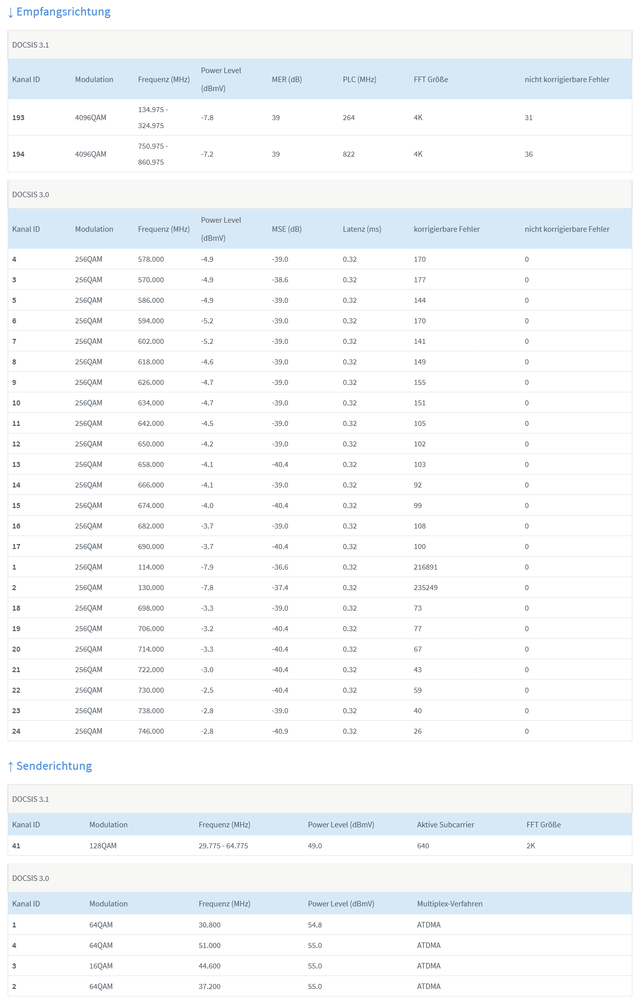This screenshot has height=999, width=639.
Task: Select upstream Kanal ID 41
Action: point(17,846)
